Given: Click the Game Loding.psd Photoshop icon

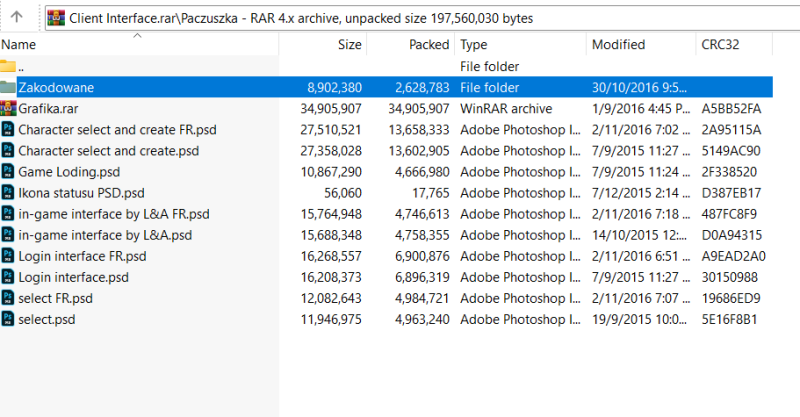Looking at the screenshot, I should [8, 172].
